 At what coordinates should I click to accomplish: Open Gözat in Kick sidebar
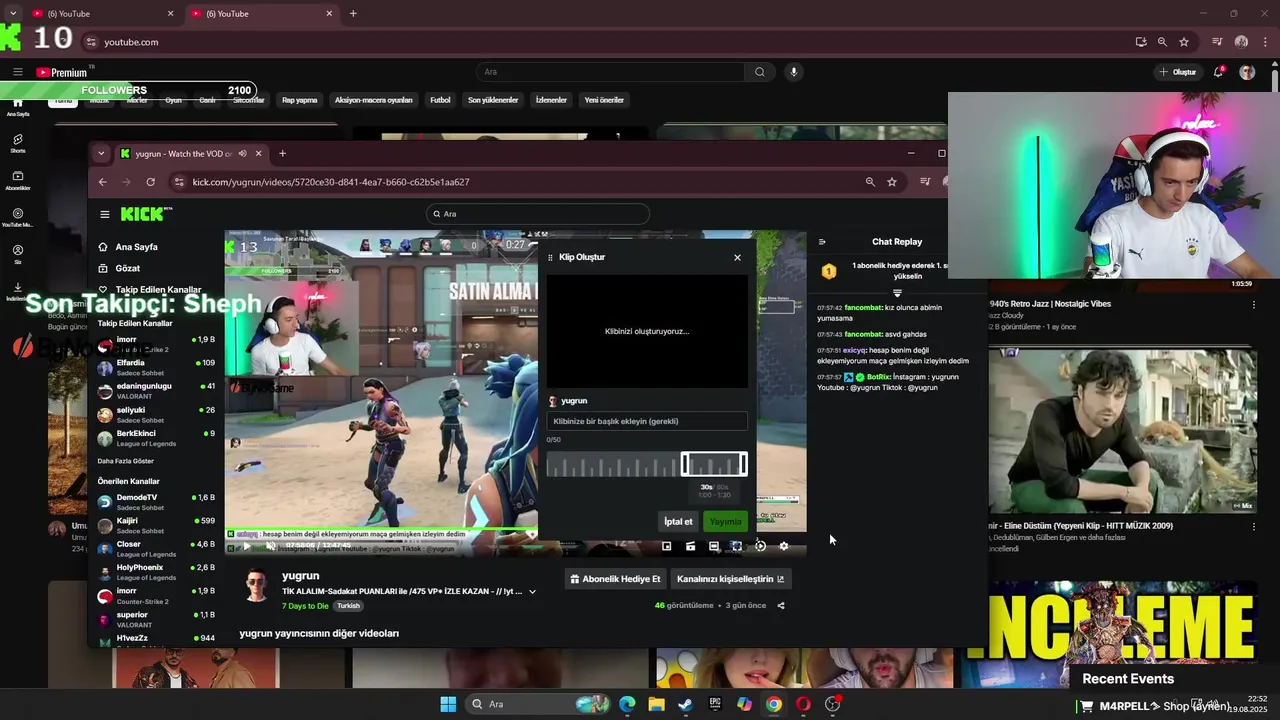[128, 269]
